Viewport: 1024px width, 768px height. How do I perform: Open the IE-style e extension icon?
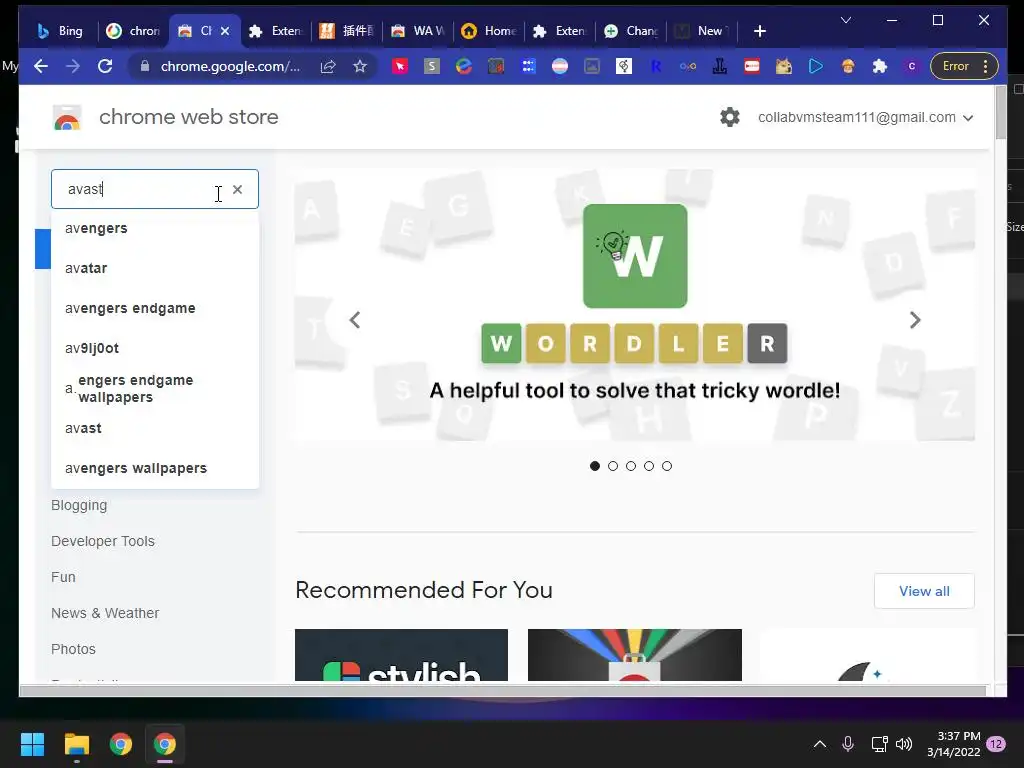(x=464, y=66)
